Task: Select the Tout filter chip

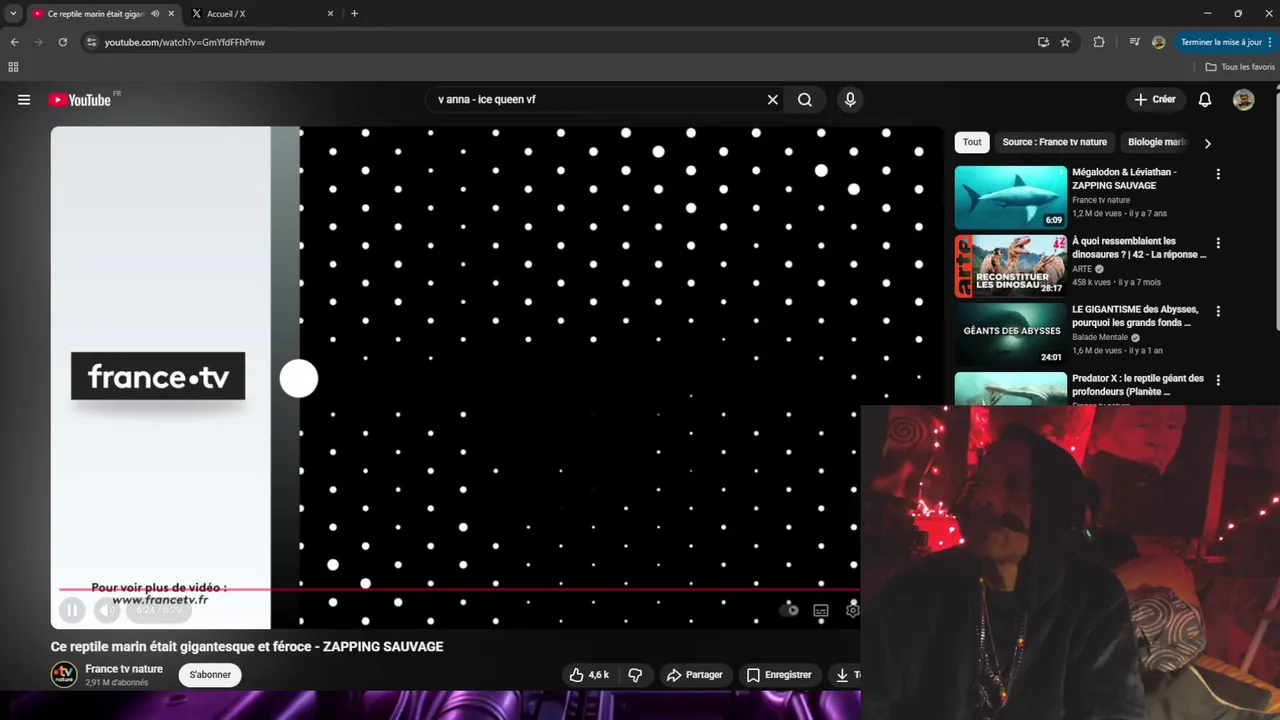Action: (x=972, y=142)
